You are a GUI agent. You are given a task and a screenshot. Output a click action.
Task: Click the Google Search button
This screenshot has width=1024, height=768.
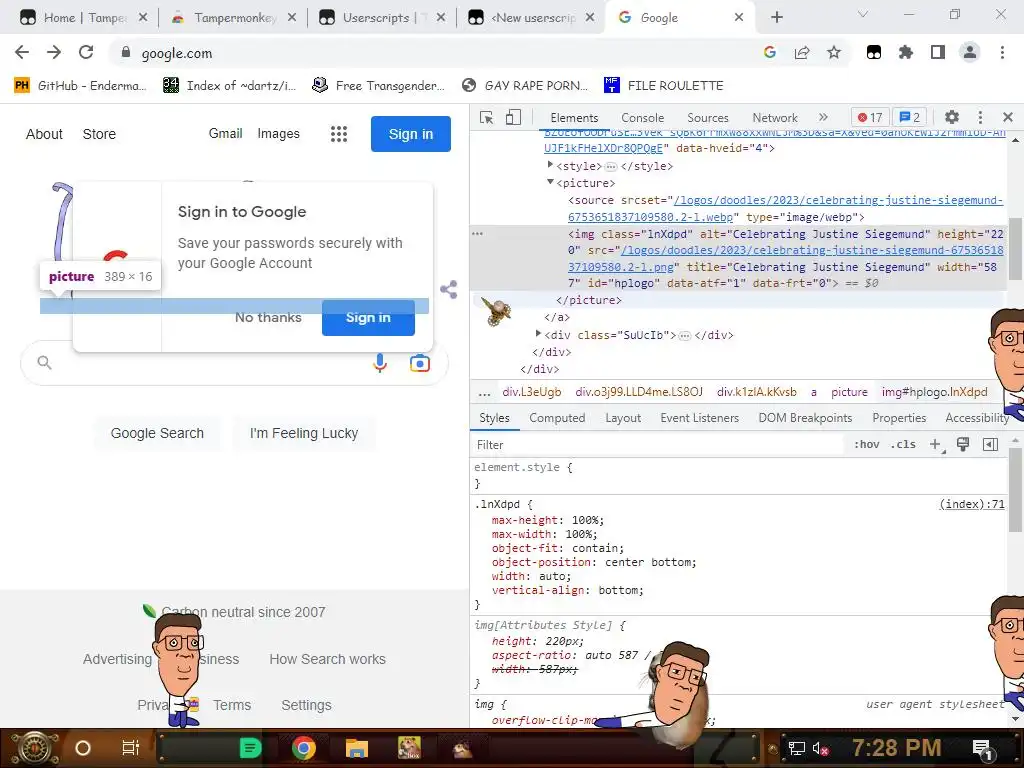[157, 433]
